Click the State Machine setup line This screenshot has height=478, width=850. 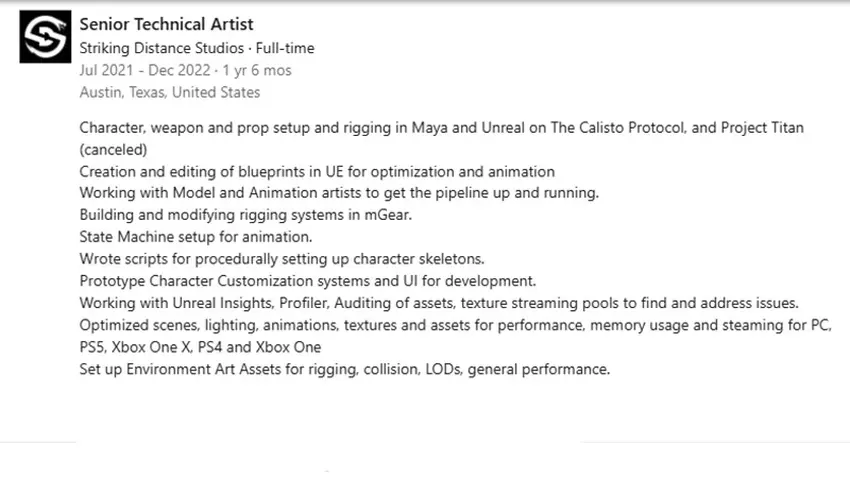[x=195, y=237]
